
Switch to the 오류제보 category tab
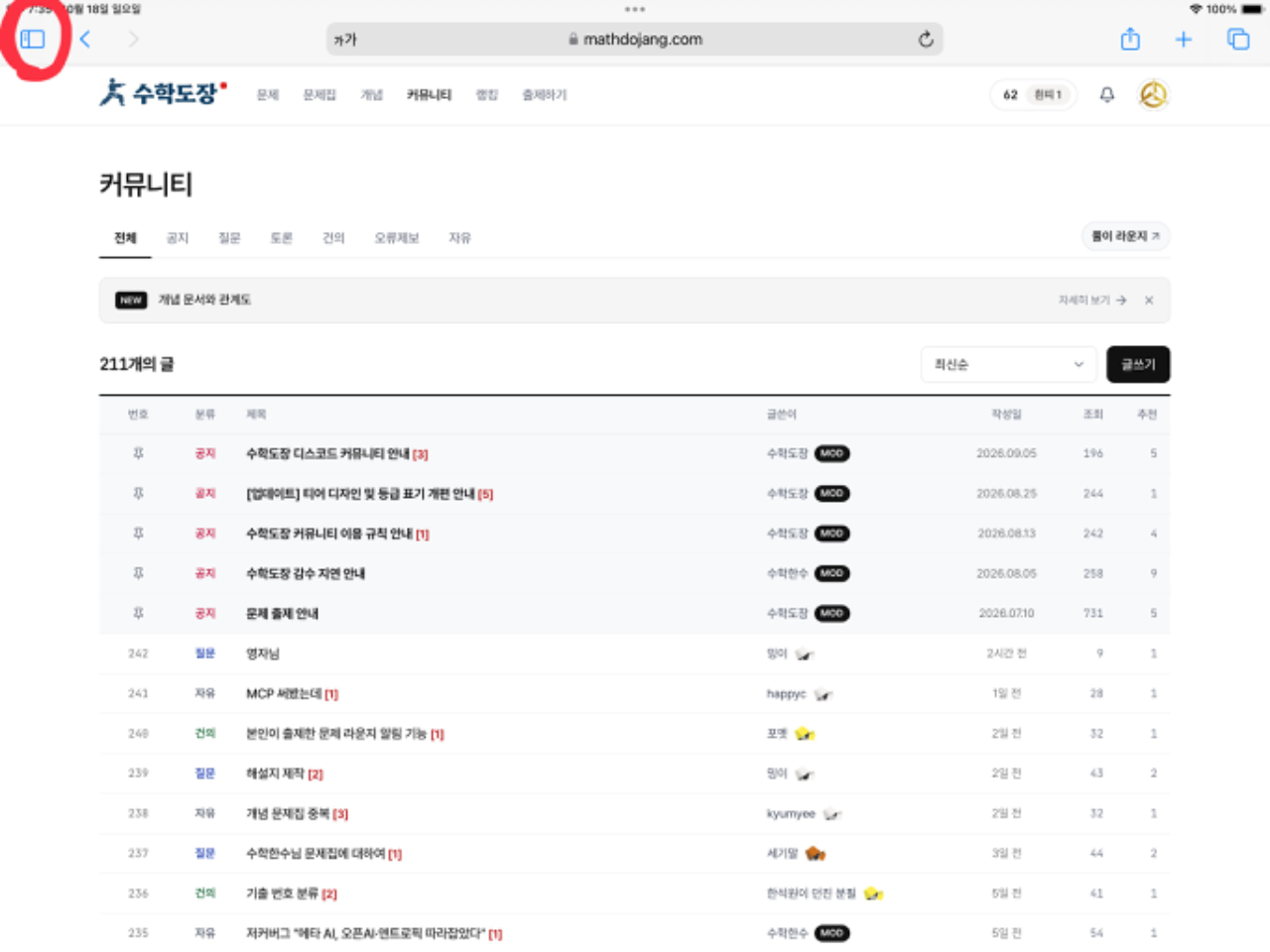pyautogui.click(x=397, y=238)
